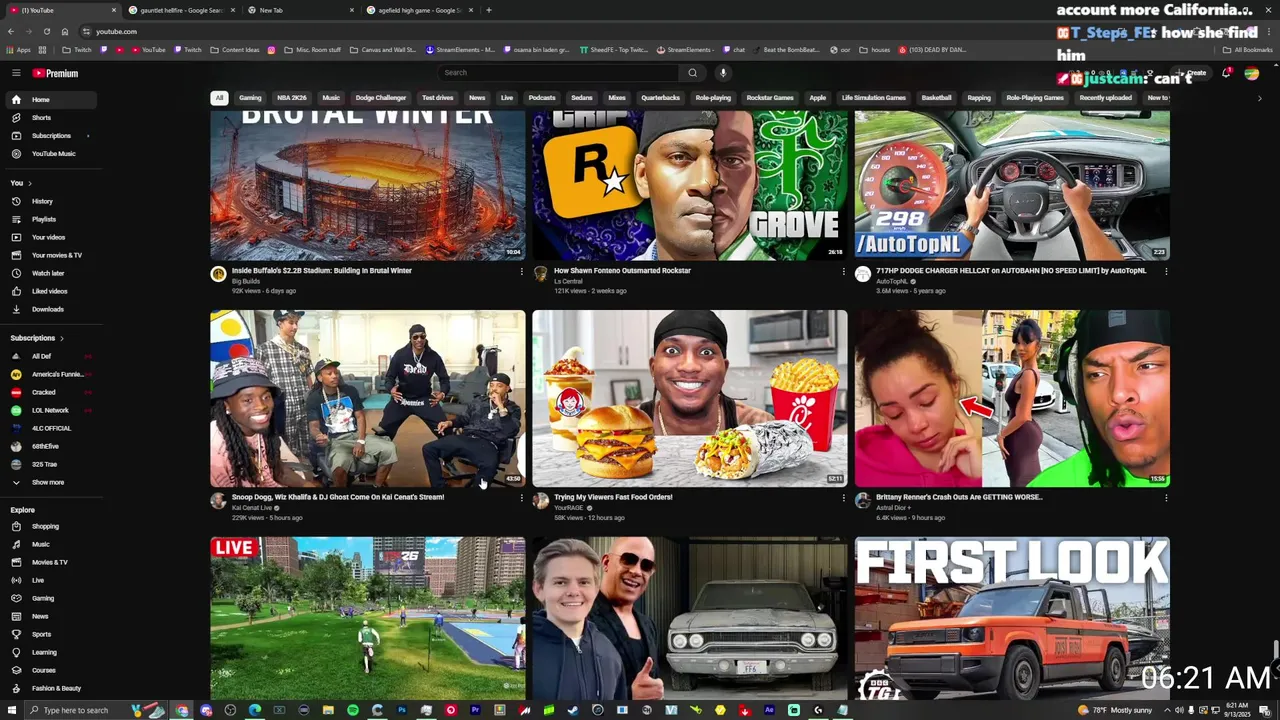The height and width of the screenshot is (720, 1280).
Task: Switch to the New Tab browser tab
Action: (300, 10)
